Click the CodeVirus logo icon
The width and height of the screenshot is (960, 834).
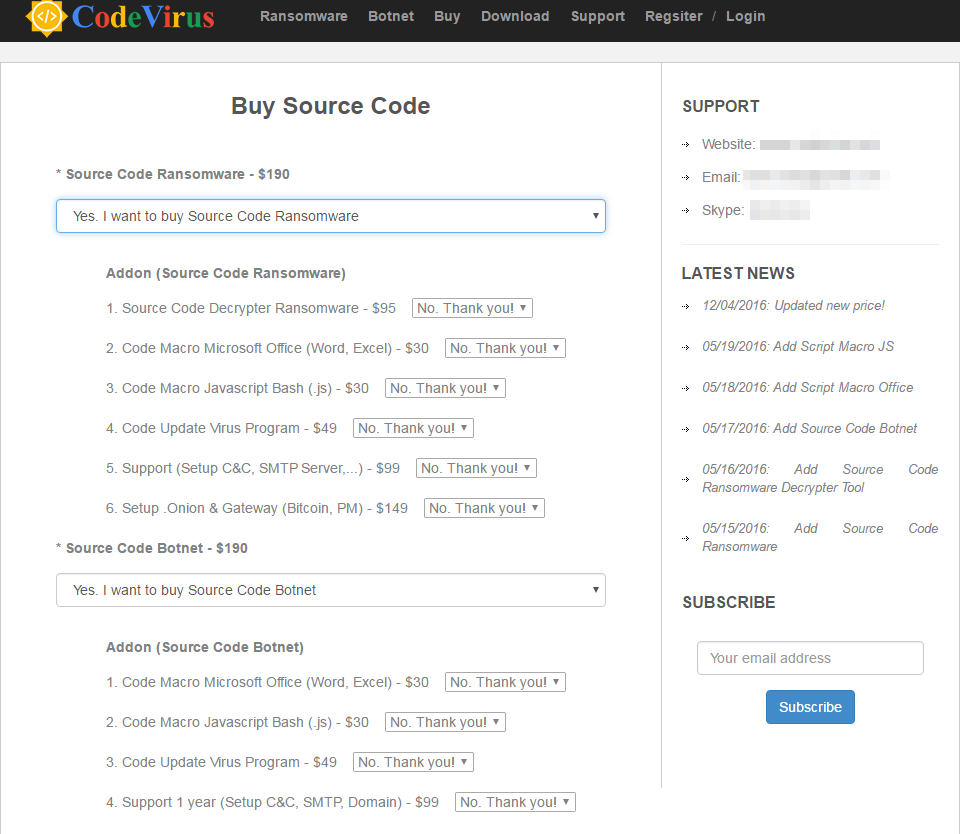(47, 17)
